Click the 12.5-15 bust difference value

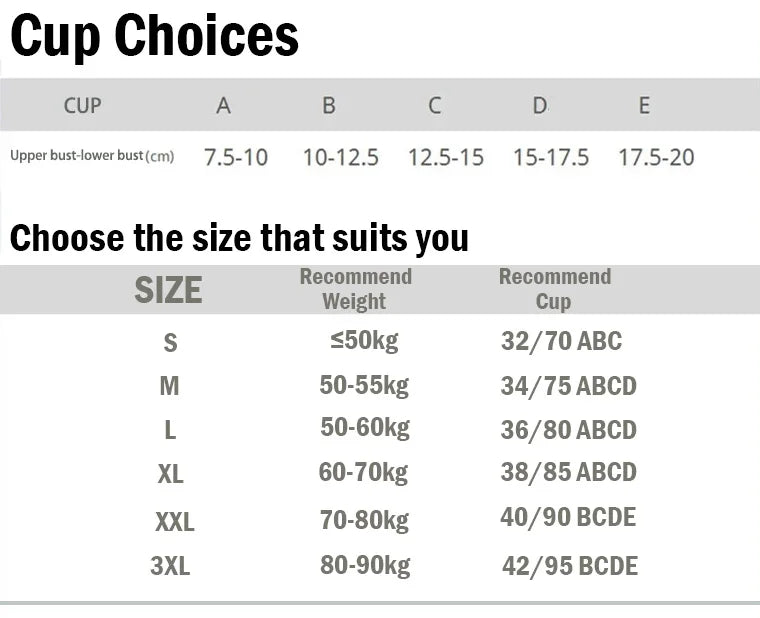(x=446, y=157)
